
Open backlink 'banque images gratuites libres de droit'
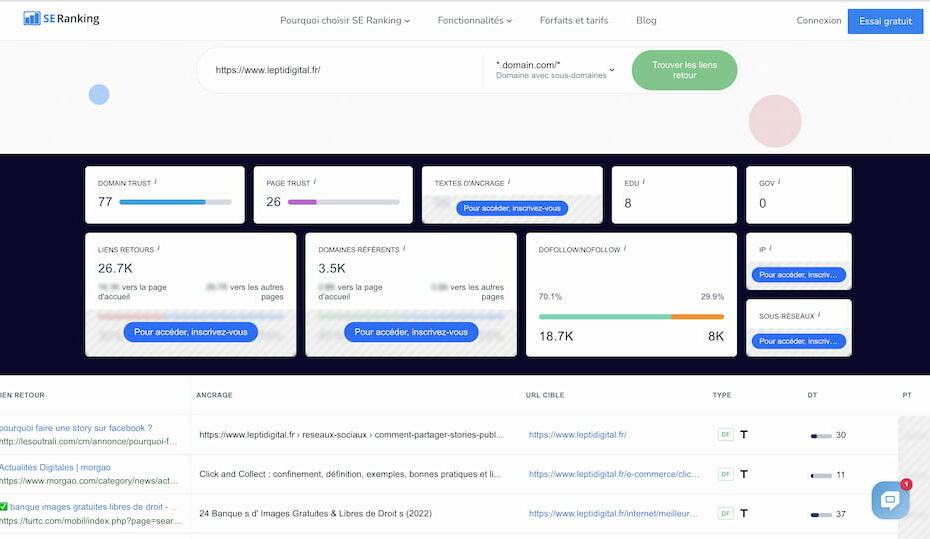[x=88, y=507]
